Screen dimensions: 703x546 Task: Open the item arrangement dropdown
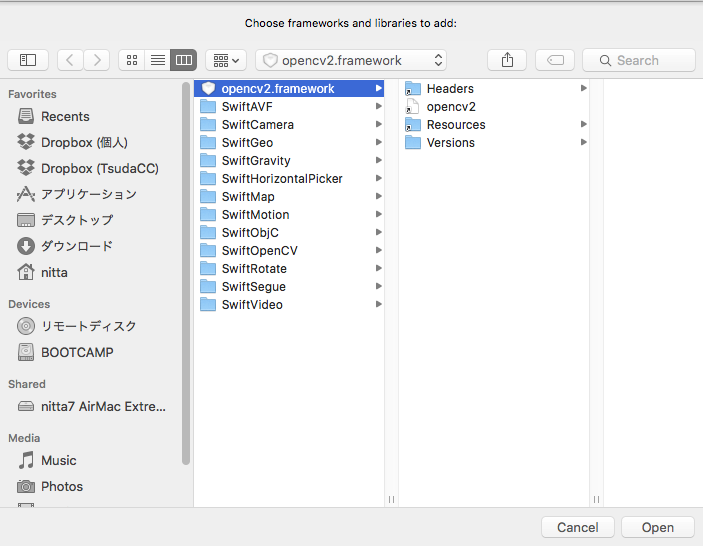coord(225,60)
